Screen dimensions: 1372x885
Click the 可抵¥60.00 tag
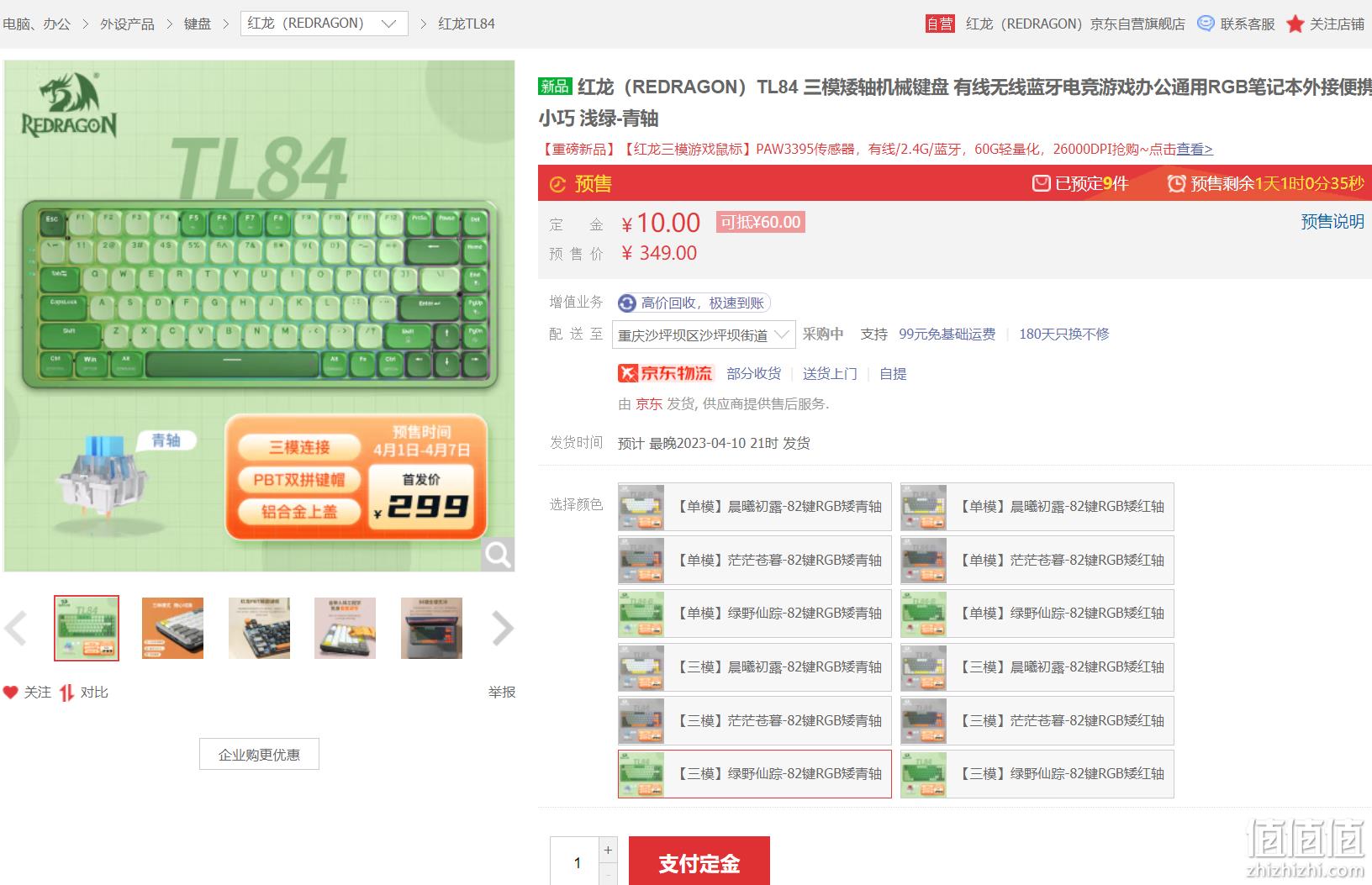point(760,222)
